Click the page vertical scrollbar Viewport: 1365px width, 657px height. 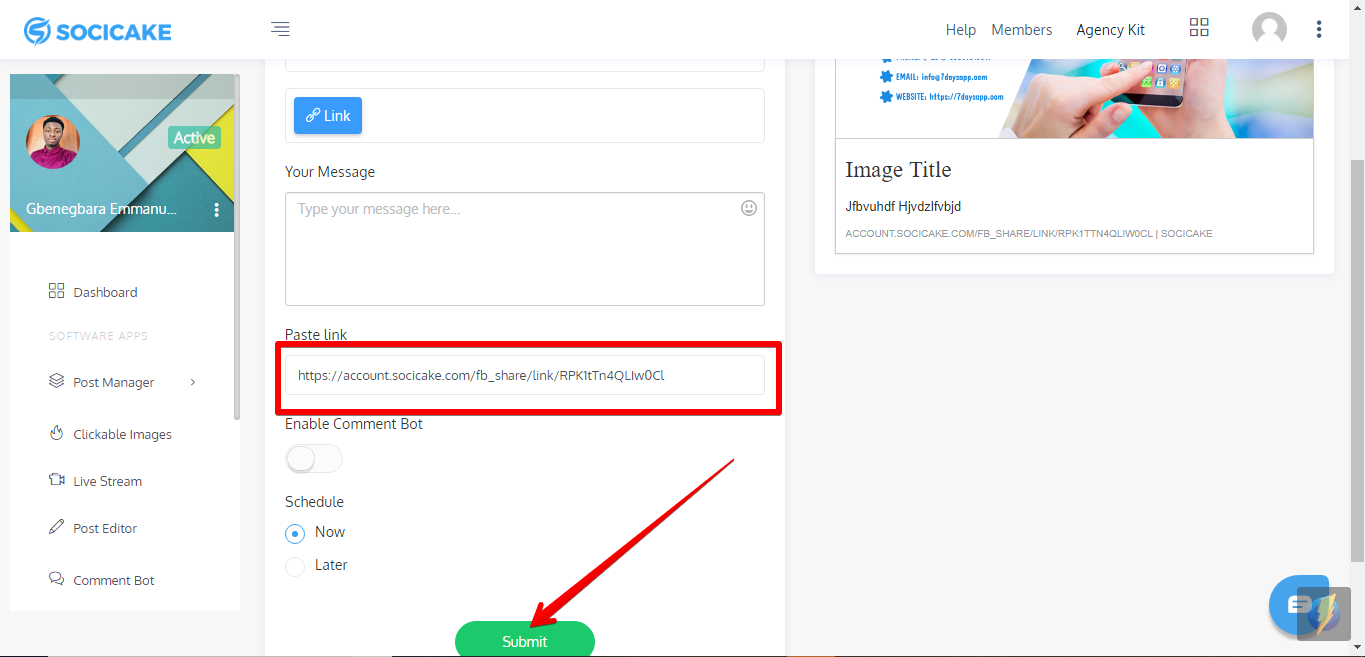[1357, 360]
